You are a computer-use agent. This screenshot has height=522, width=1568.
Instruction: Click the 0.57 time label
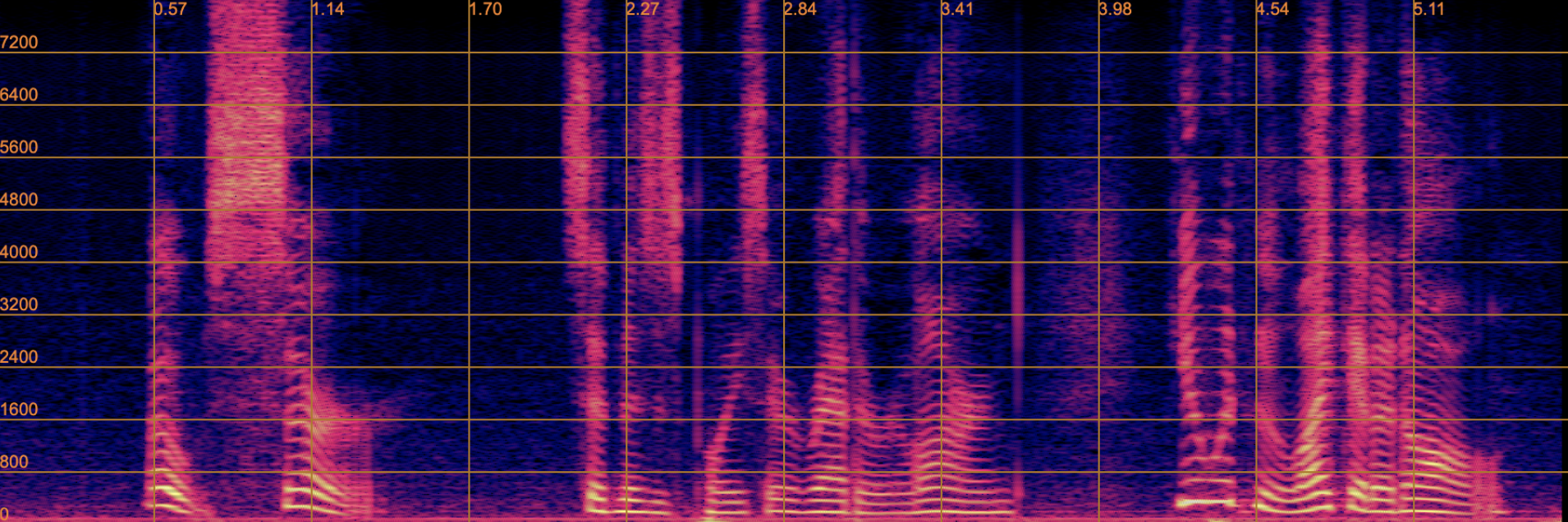[x=171, y=9]
